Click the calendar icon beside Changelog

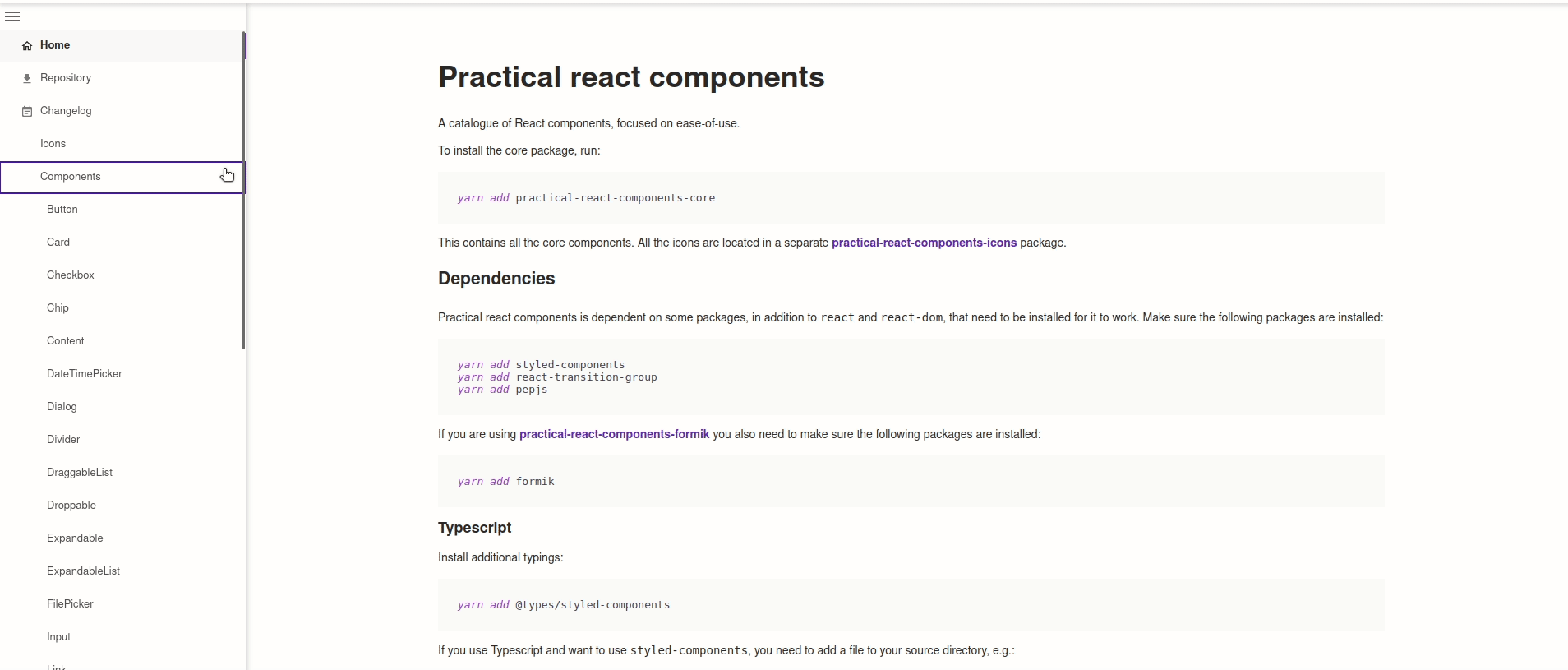pos(27,111)
